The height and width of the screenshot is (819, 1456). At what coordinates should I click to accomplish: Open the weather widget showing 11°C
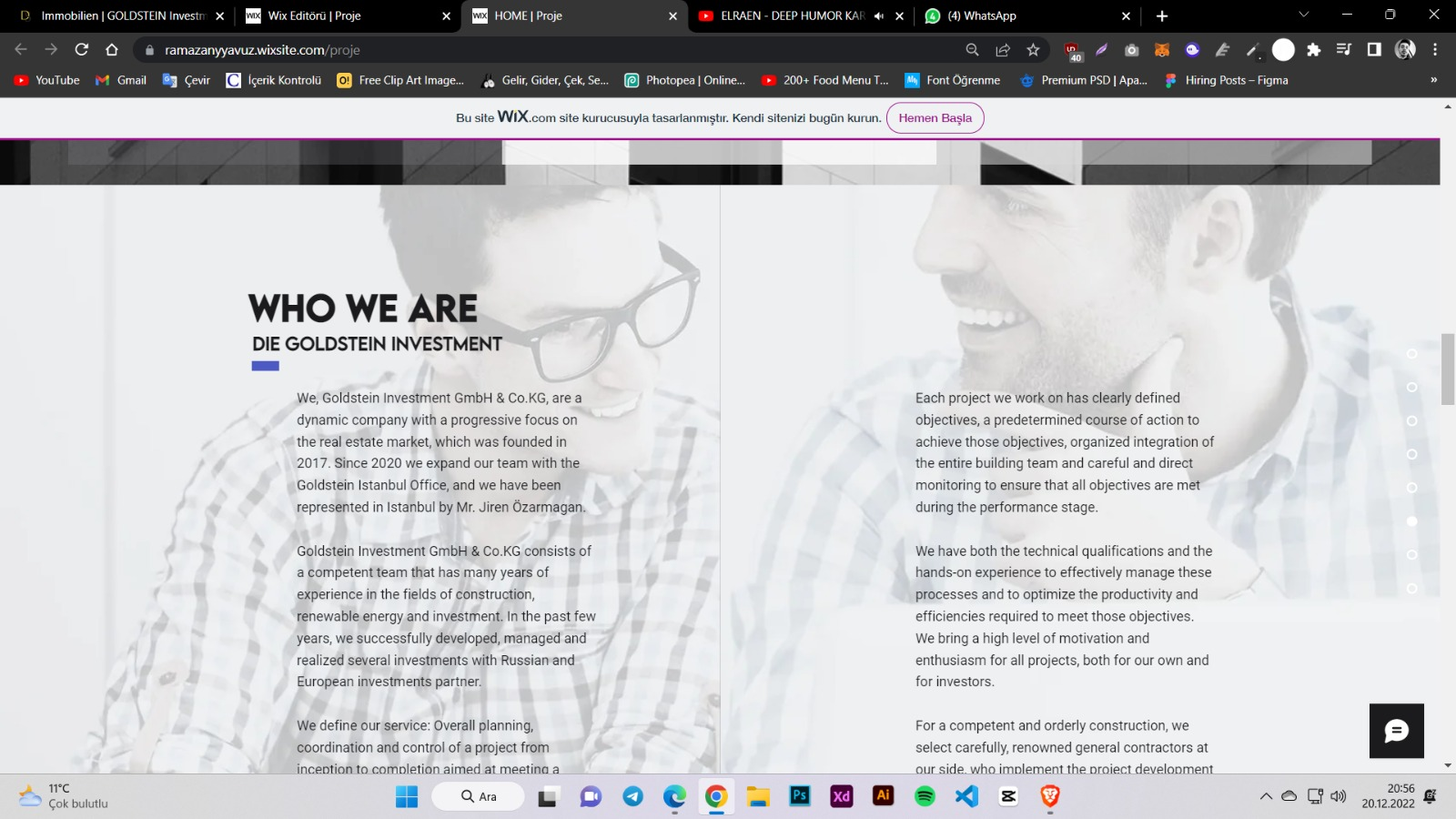click(64, 796)
